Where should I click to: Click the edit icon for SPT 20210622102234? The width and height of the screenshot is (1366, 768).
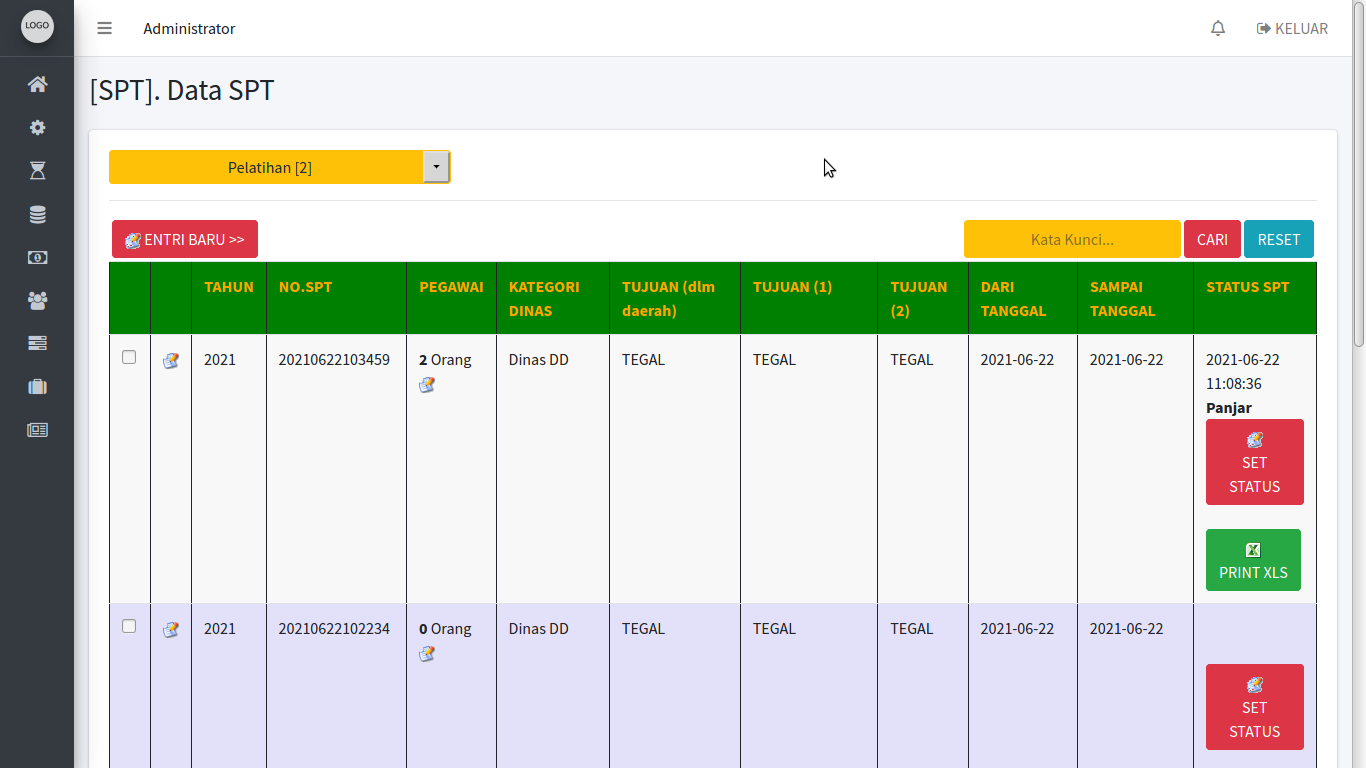click(x=171, y=630)
